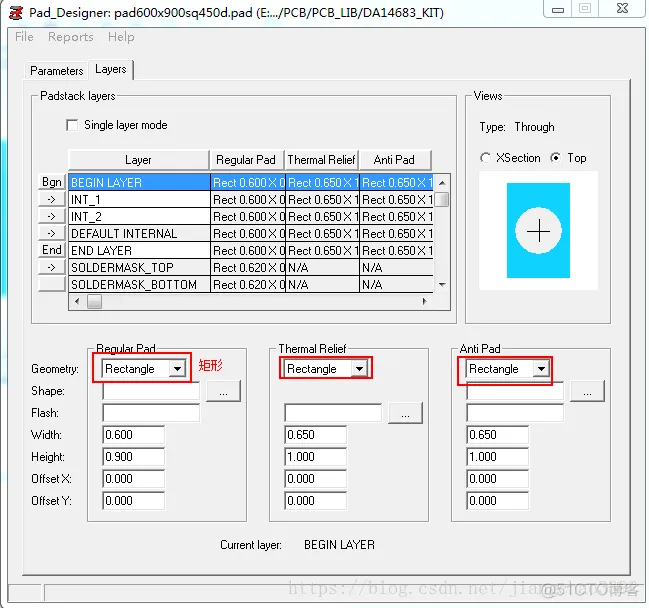Select the SOLDERMASK_BOTTOM layer row
The width and height of the screenshot is (649, 608).
coord(251,284)
